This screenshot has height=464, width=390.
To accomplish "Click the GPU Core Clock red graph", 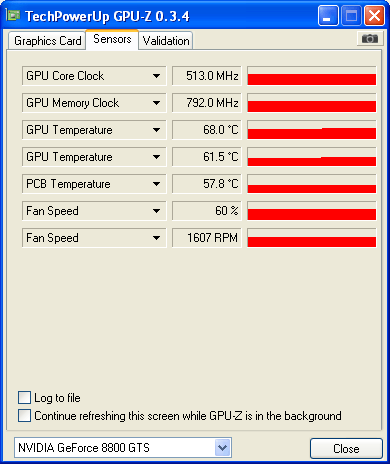I will point(312,76).
